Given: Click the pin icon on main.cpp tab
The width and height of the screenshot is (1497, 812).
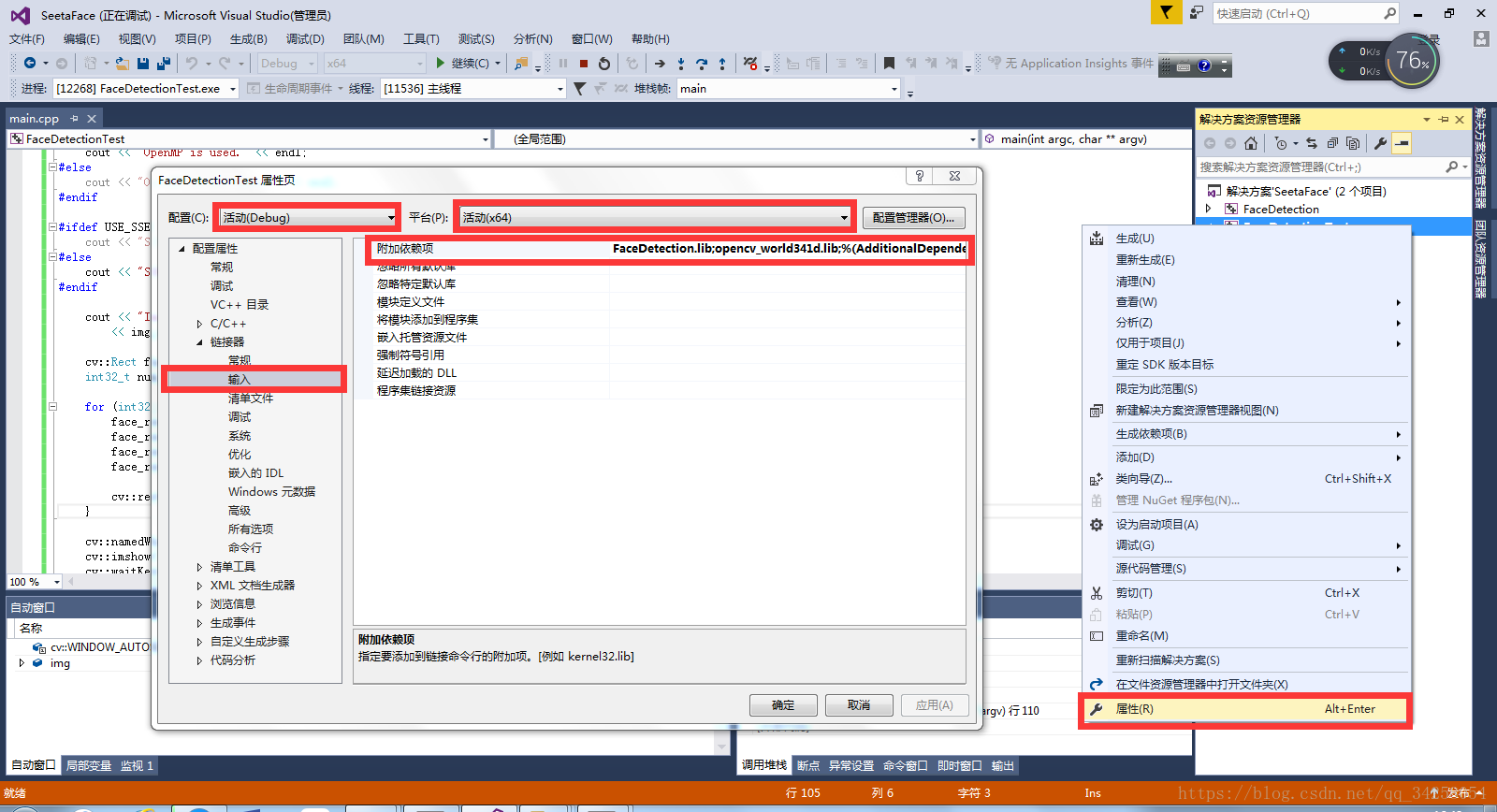Looking at the screenshot, I should pyautogui.click(x=74, y=119).
